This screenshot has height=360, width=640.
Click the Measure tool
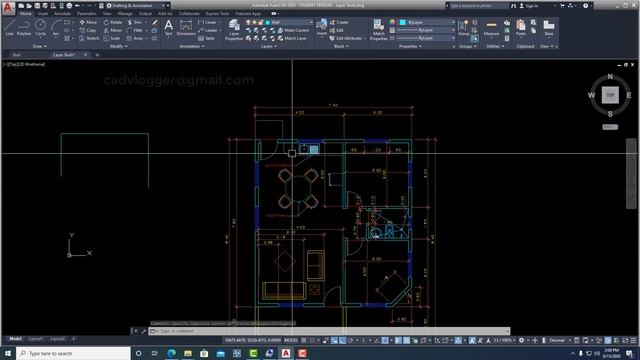[491, 28]
